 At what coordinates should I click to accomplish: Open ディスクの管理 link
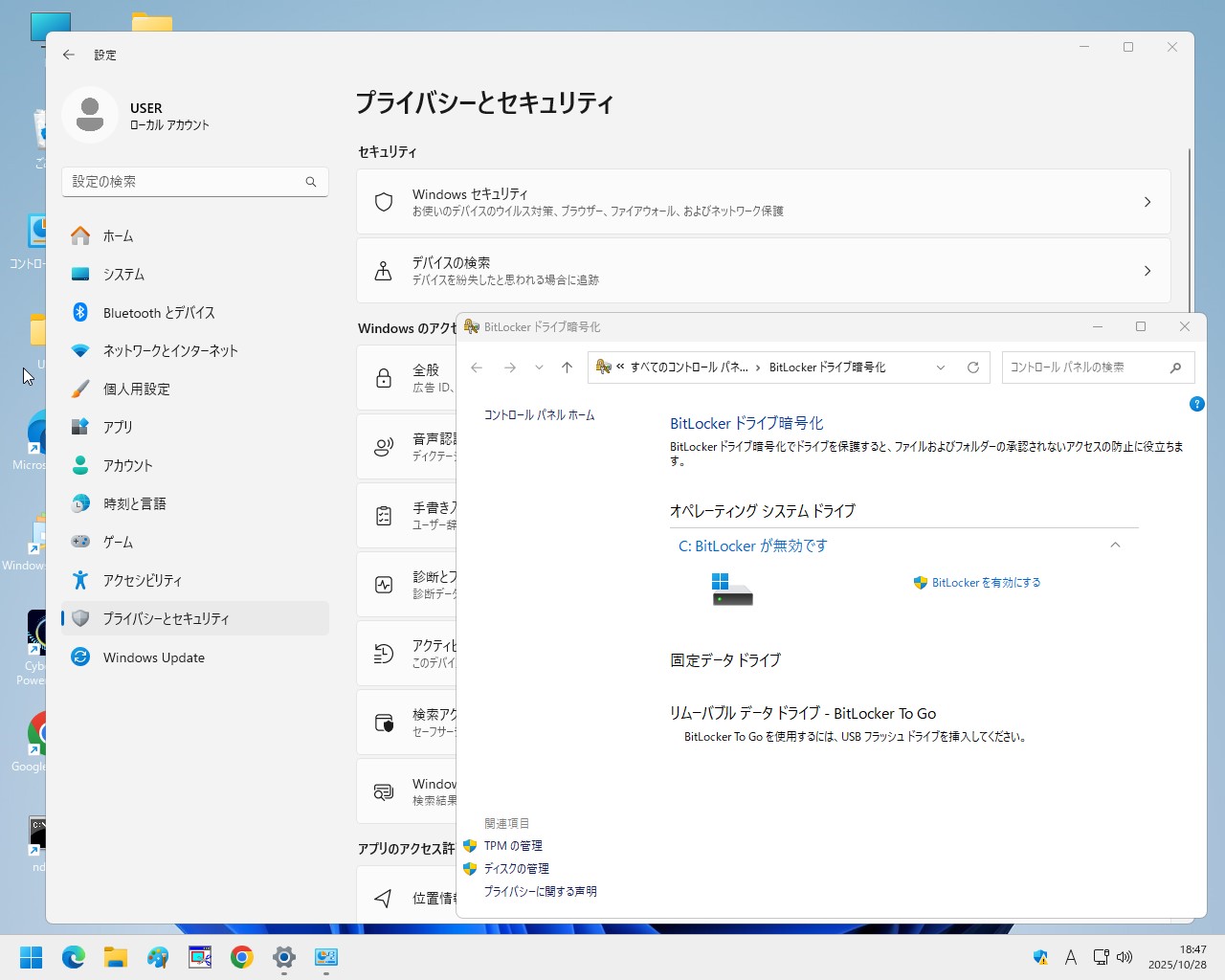[516, 869]
